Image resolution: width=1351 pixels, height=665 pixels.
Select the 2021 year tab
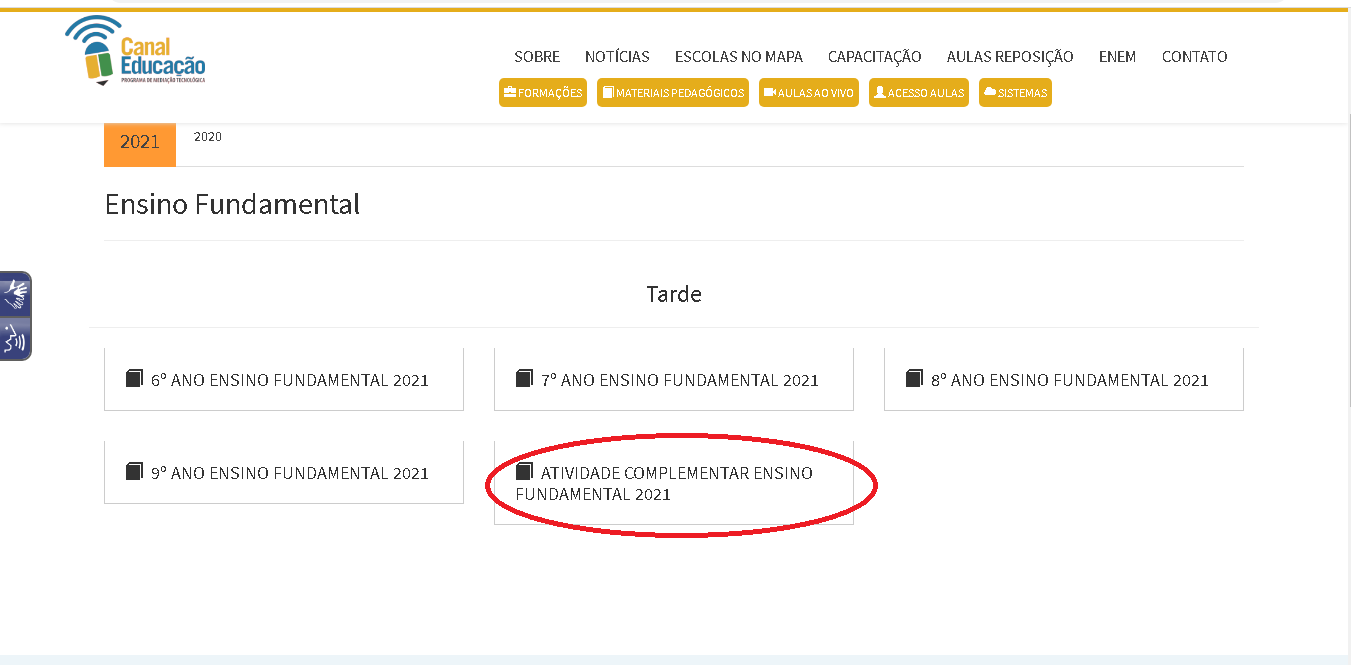140,142
